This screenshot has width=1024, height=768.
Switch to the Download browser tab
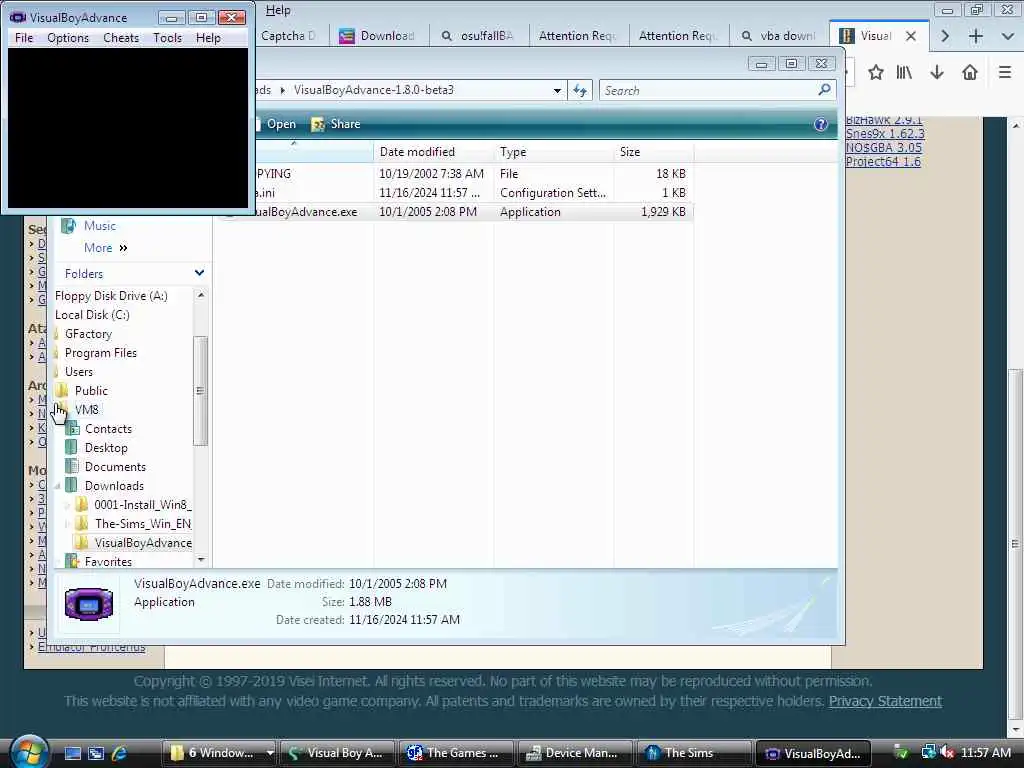pyautogui.click(x=379, y=36)
